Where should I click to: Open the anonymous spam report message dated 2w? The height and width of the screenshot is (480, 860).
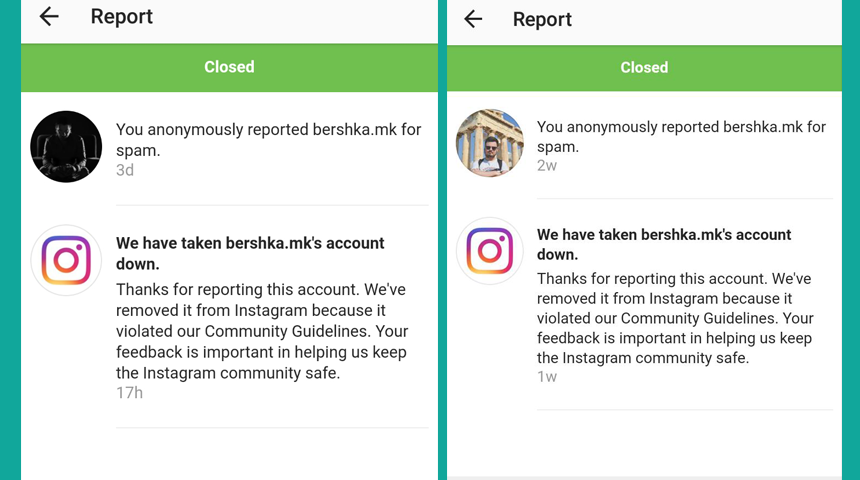pyautogui.click(x=681, y=137)
